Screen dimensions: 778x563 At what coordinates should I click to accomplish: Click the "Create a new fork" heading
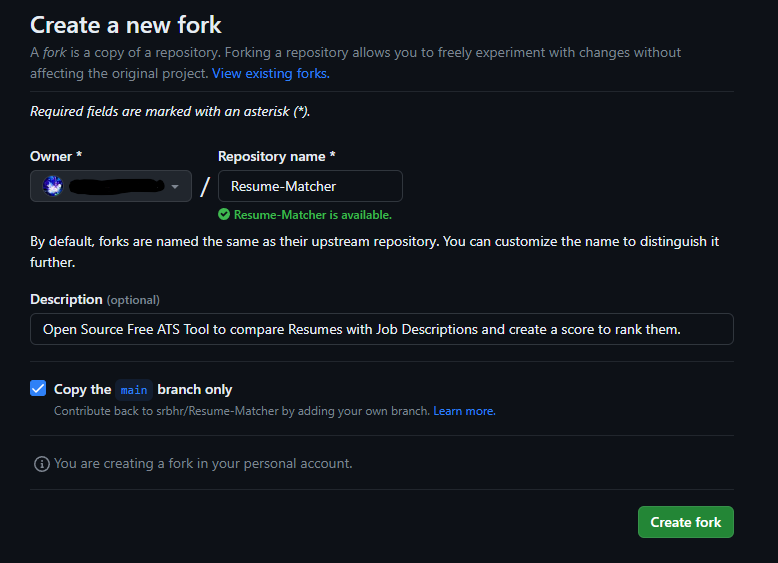pos(126,25)
